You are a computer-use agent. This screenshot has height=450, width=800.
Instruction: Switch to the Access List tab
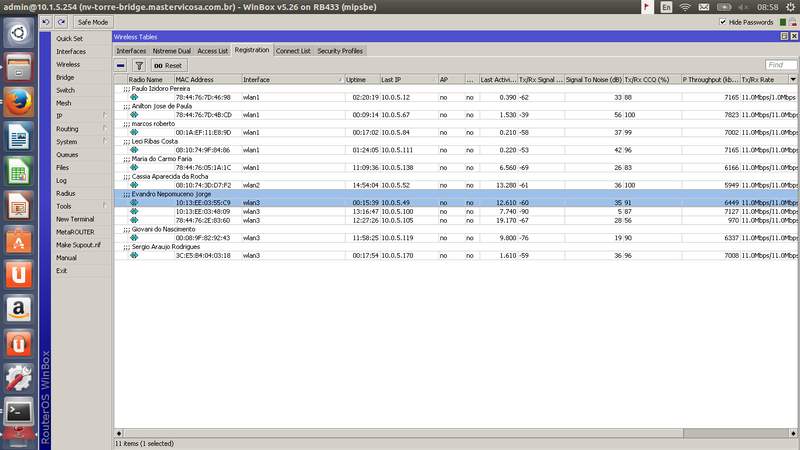[x=212, y=51]
